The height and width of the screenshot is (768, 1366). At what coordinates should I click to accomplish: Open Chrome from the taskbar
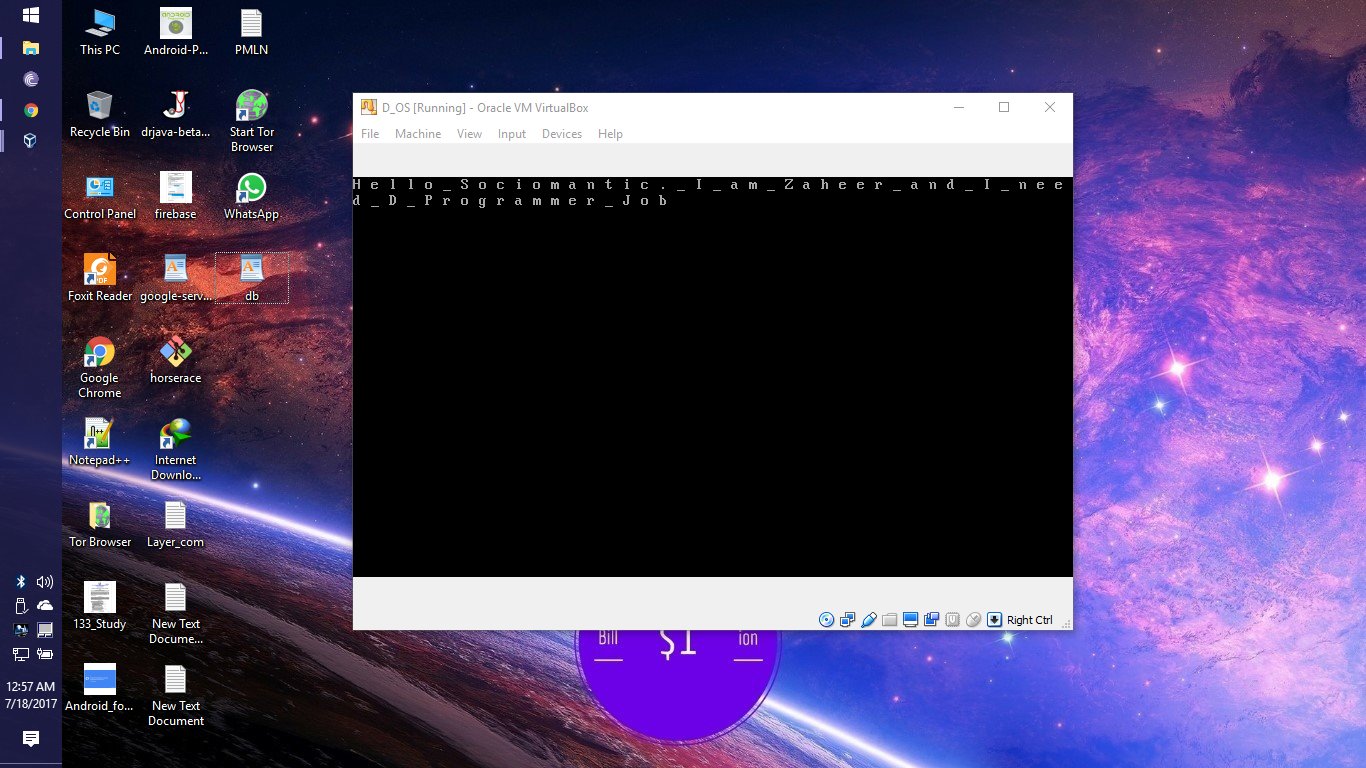click(x=31, y=110)
